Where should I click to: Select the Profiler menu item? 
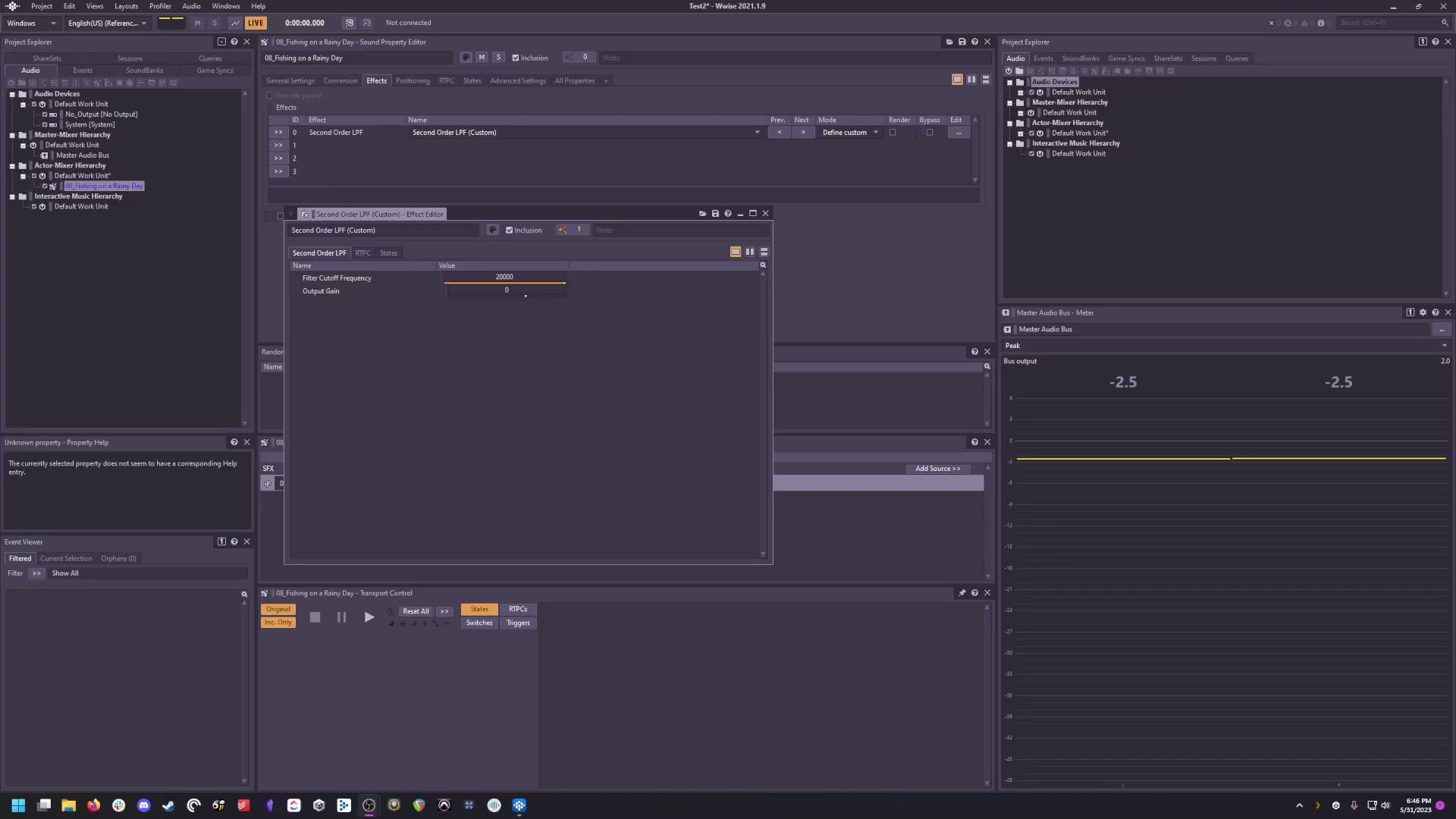(x=160, y=5)
